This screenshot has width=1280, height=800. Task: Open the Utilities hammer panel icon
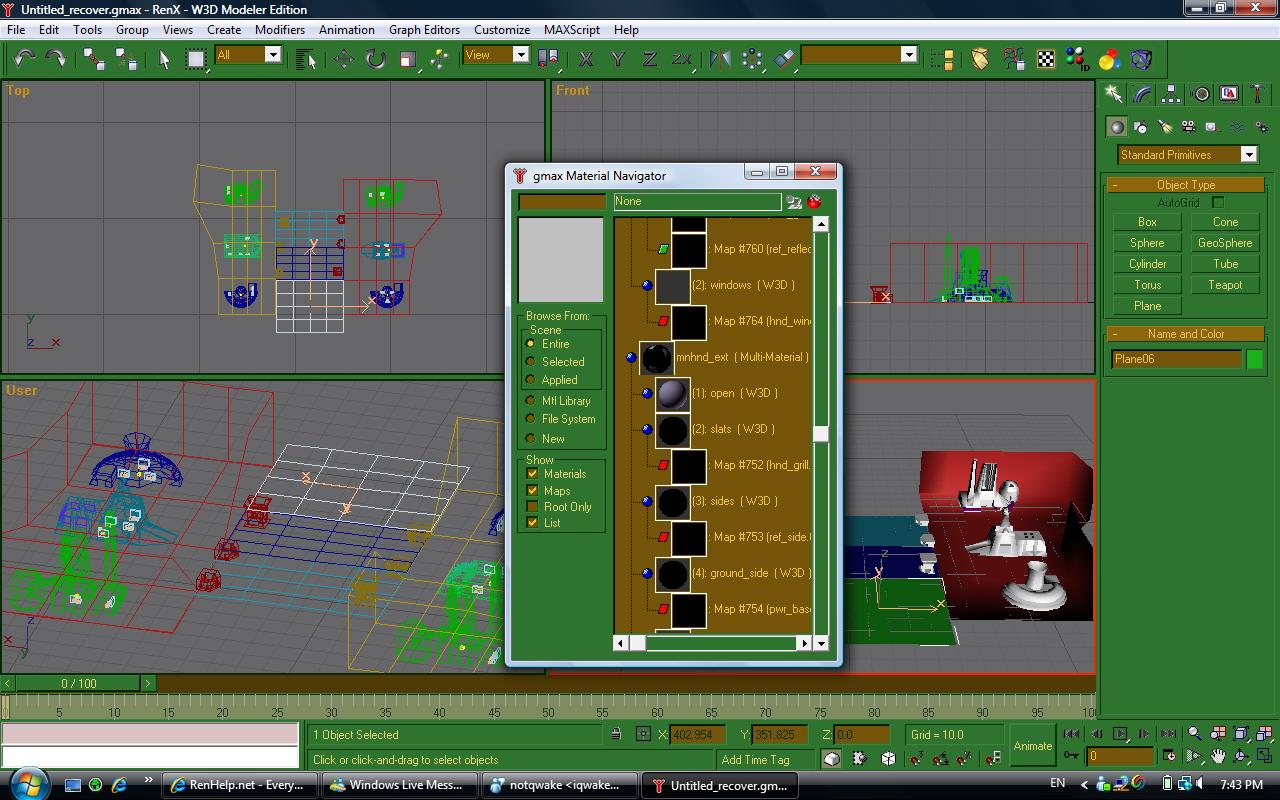[x=1257, y=94]
